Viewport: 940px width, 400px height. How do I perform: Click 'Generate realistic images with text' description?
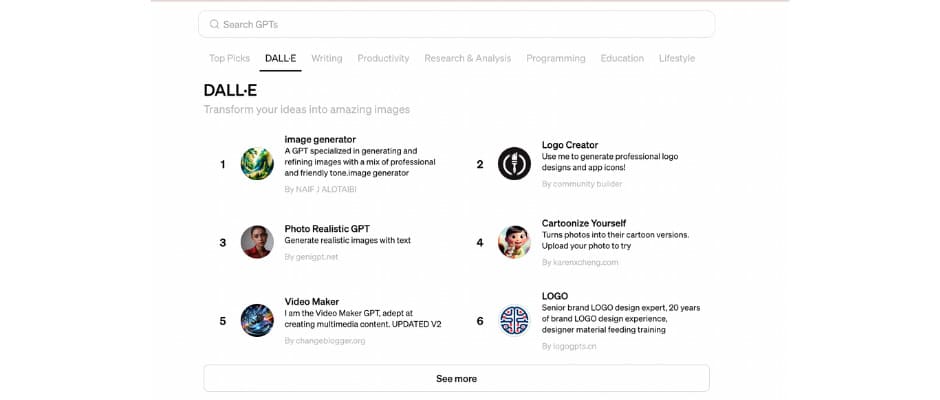click(x=348, y=240)
